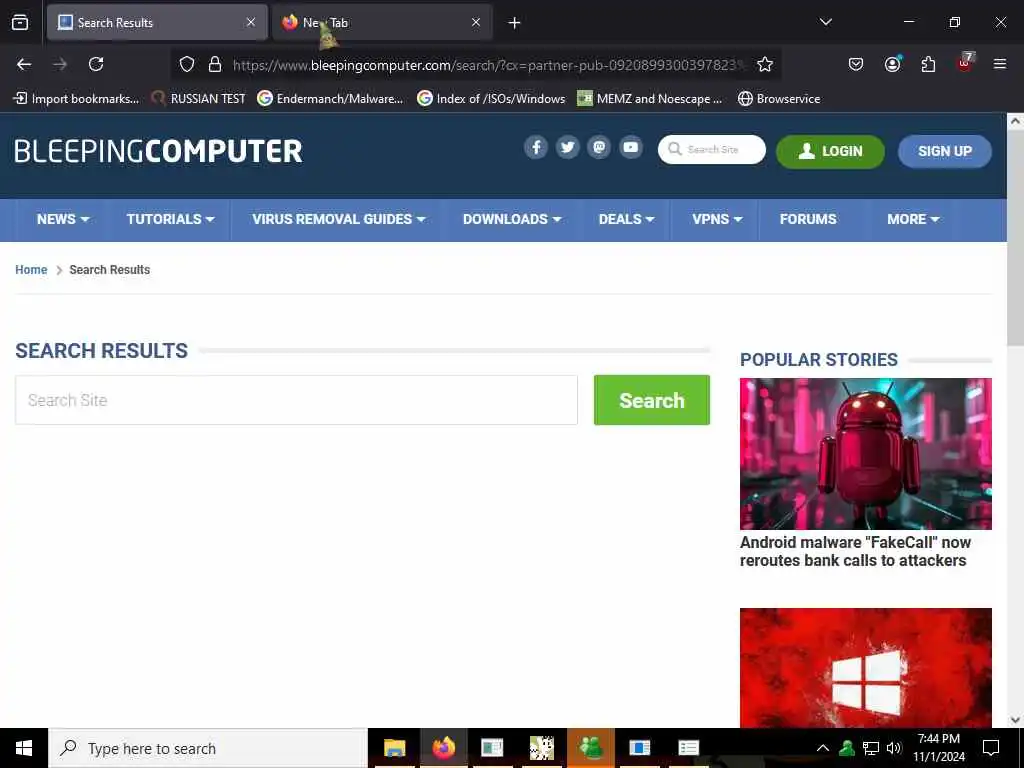Show hidden system tray icons
This screenshot has width=1024, height=768.
click(x=823, y=748)
